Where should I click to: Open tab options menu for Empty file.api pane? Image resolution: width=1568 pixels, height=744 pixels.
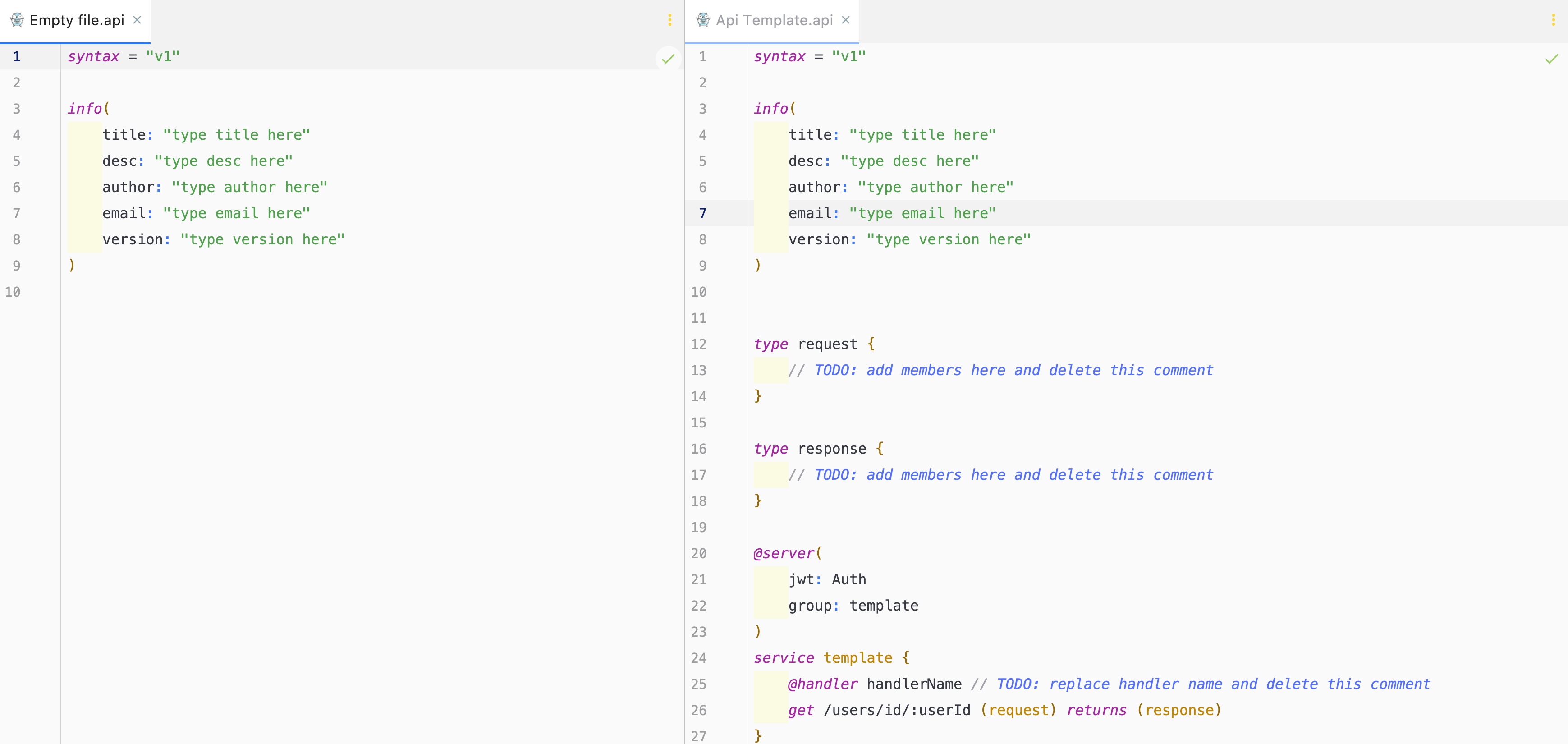[x=669, y=20]
